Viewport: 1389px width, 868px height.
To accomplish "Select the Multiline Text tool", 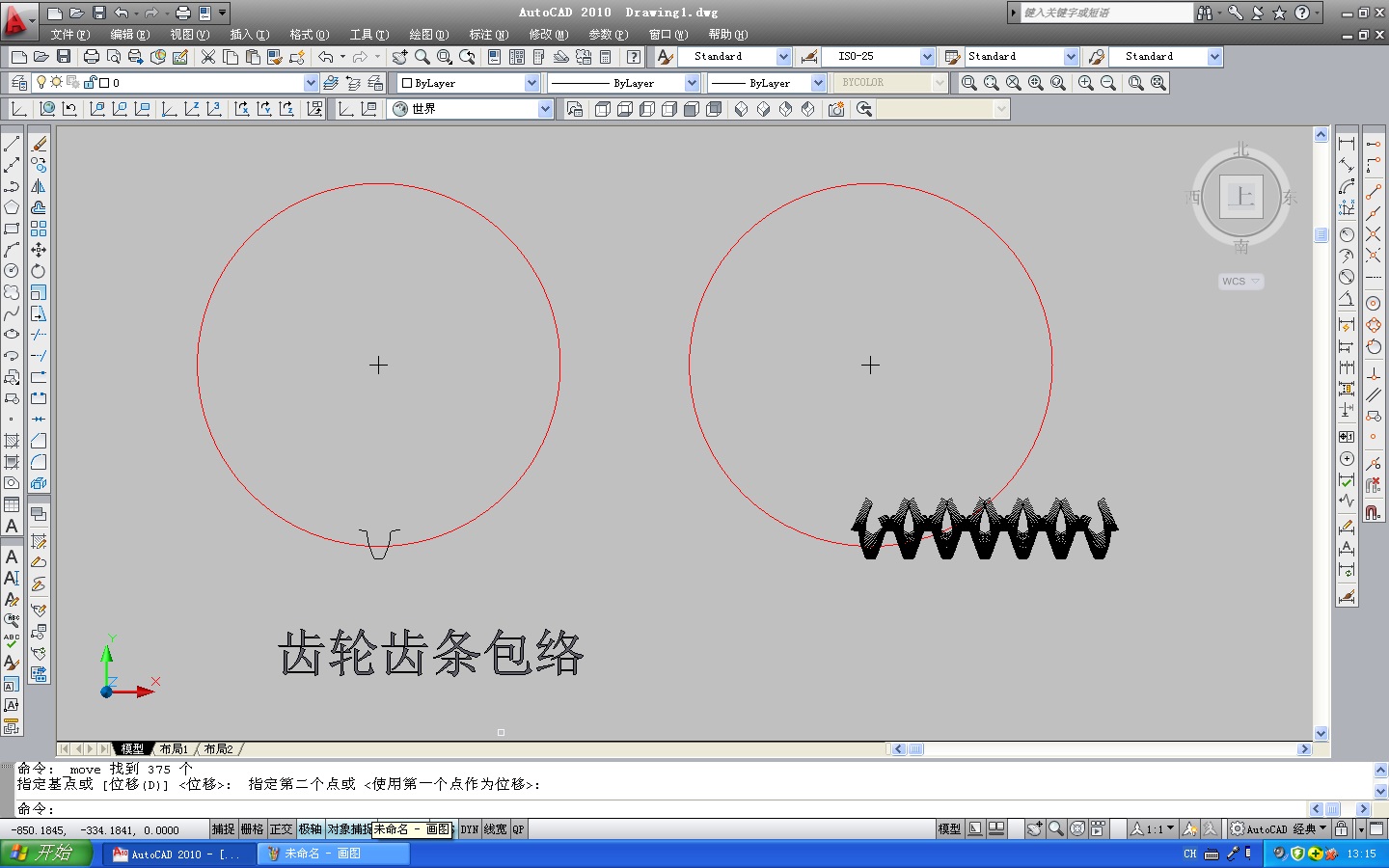I will 12,526.
